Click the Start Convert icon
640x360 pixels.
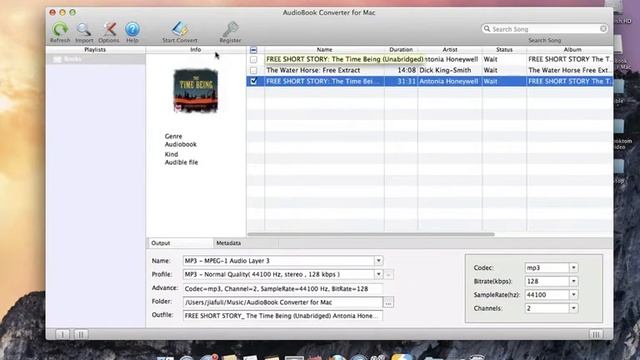click(180, 29)
